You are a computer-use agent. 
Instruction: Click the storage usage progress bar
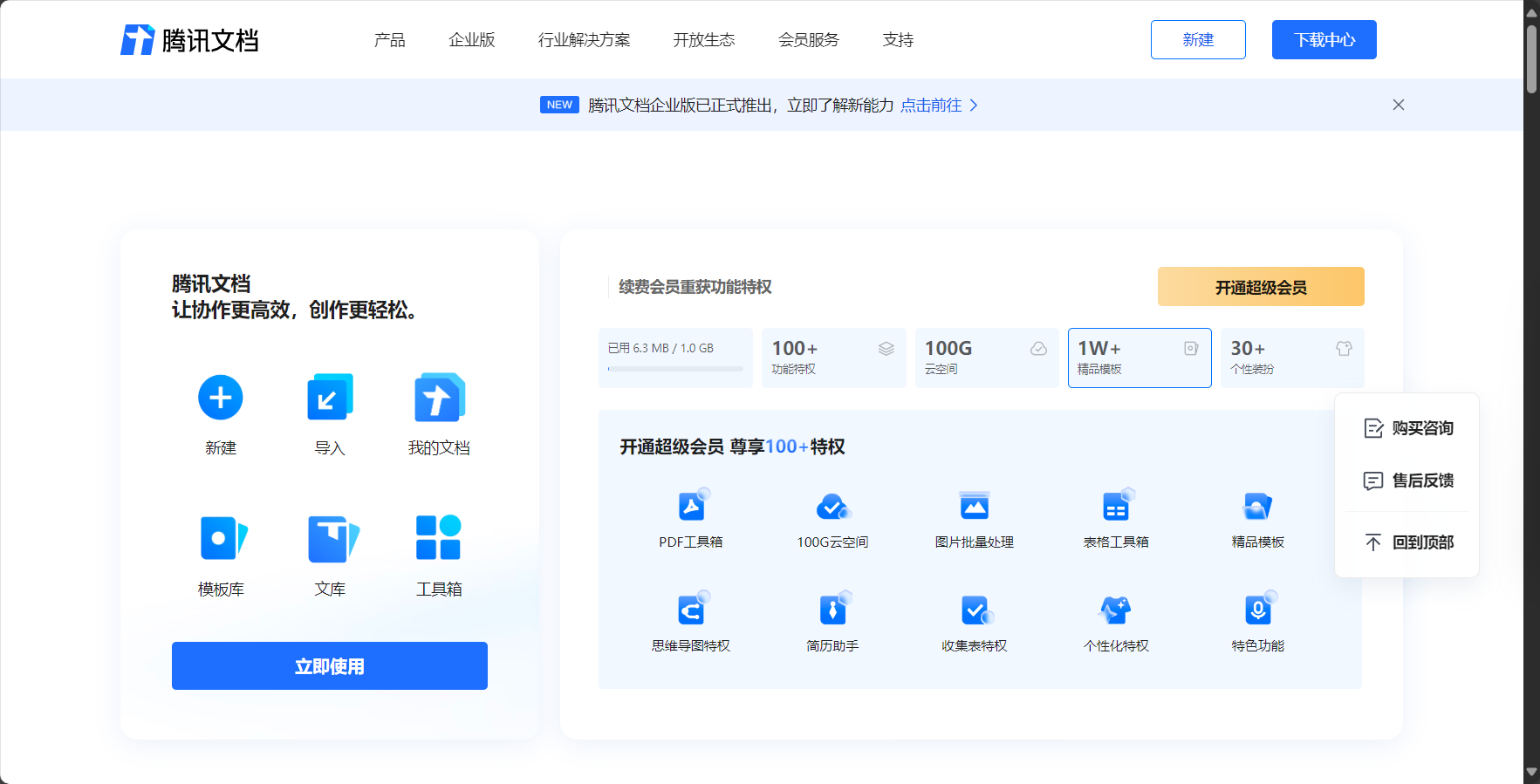click(x=675, y=369)
